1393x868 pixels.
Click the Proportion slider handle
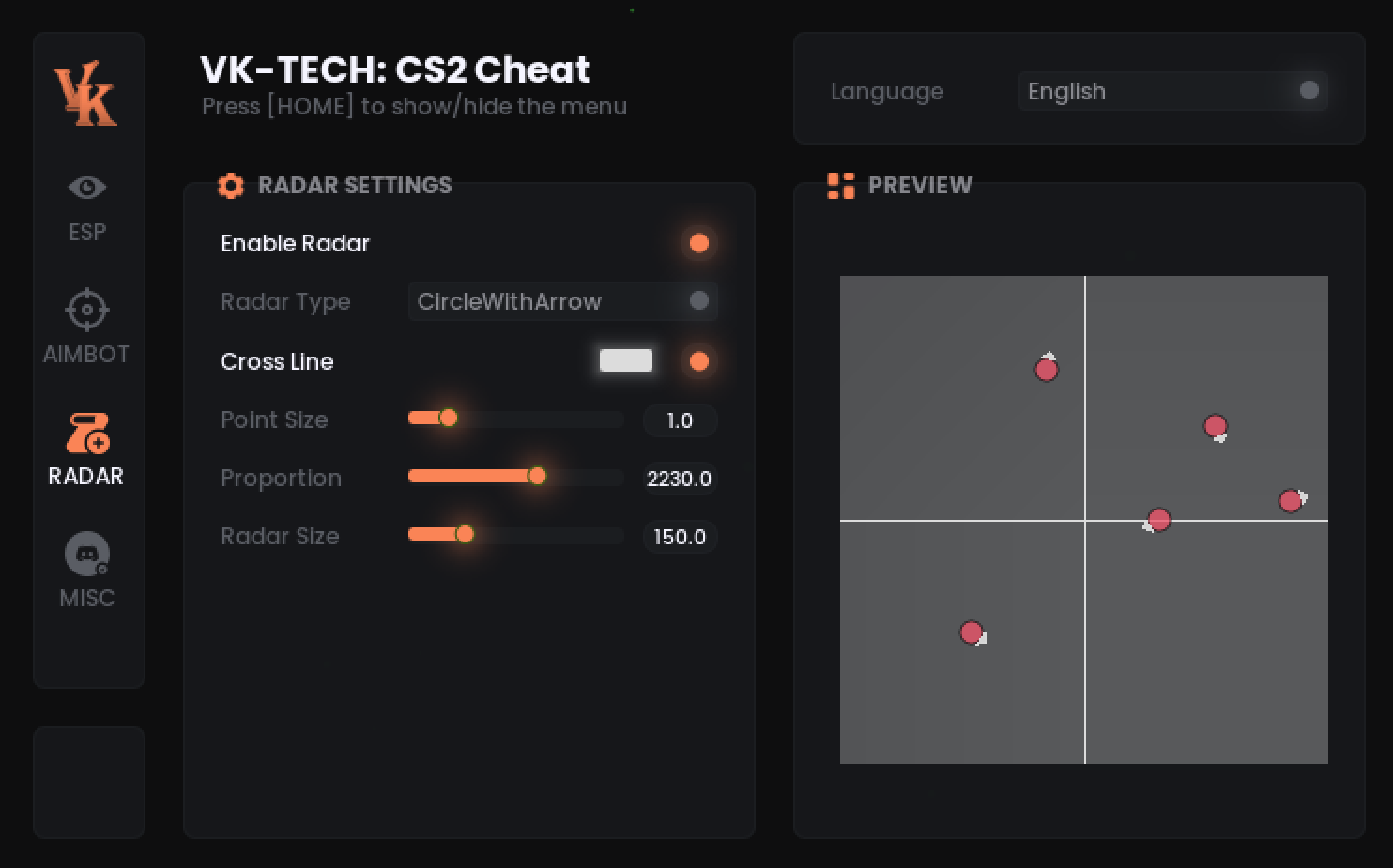537,476
